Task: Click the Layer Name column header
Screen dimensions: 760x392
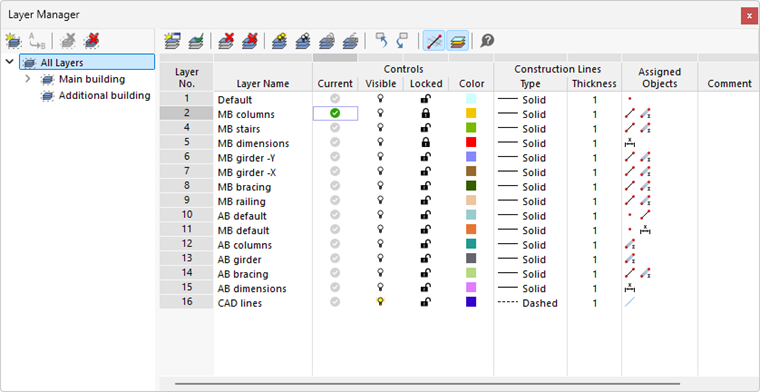Action: tap(263, 84)
